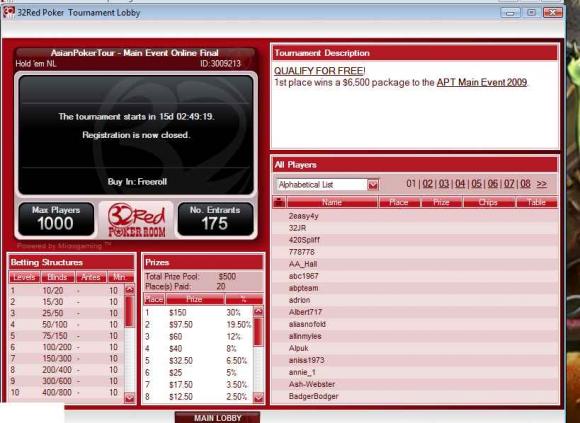This screenshot has width=580, height=423.
Task: Open the QUALIFY FOR FREE! link
Action: pyautogui.click(x=320, y=71)
